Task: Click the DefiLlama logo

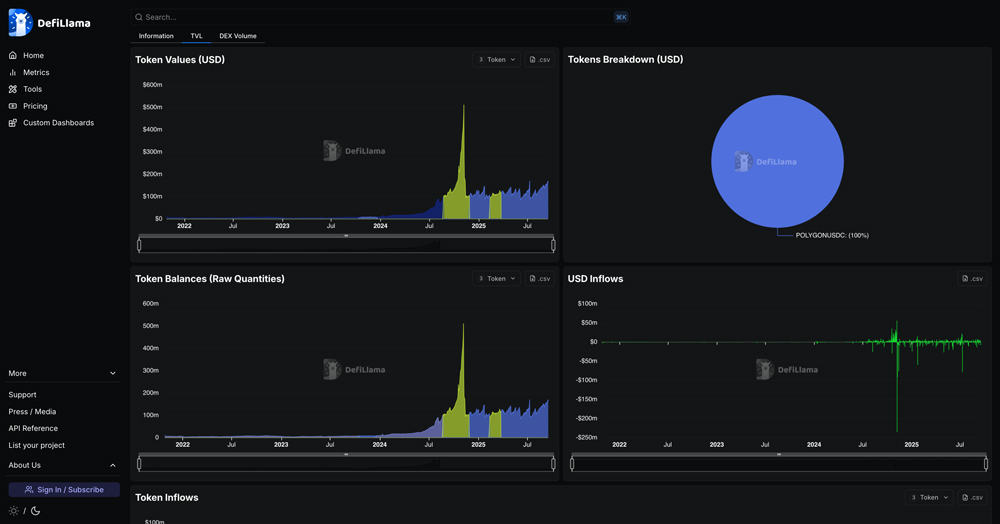Action: coord(49,22)
